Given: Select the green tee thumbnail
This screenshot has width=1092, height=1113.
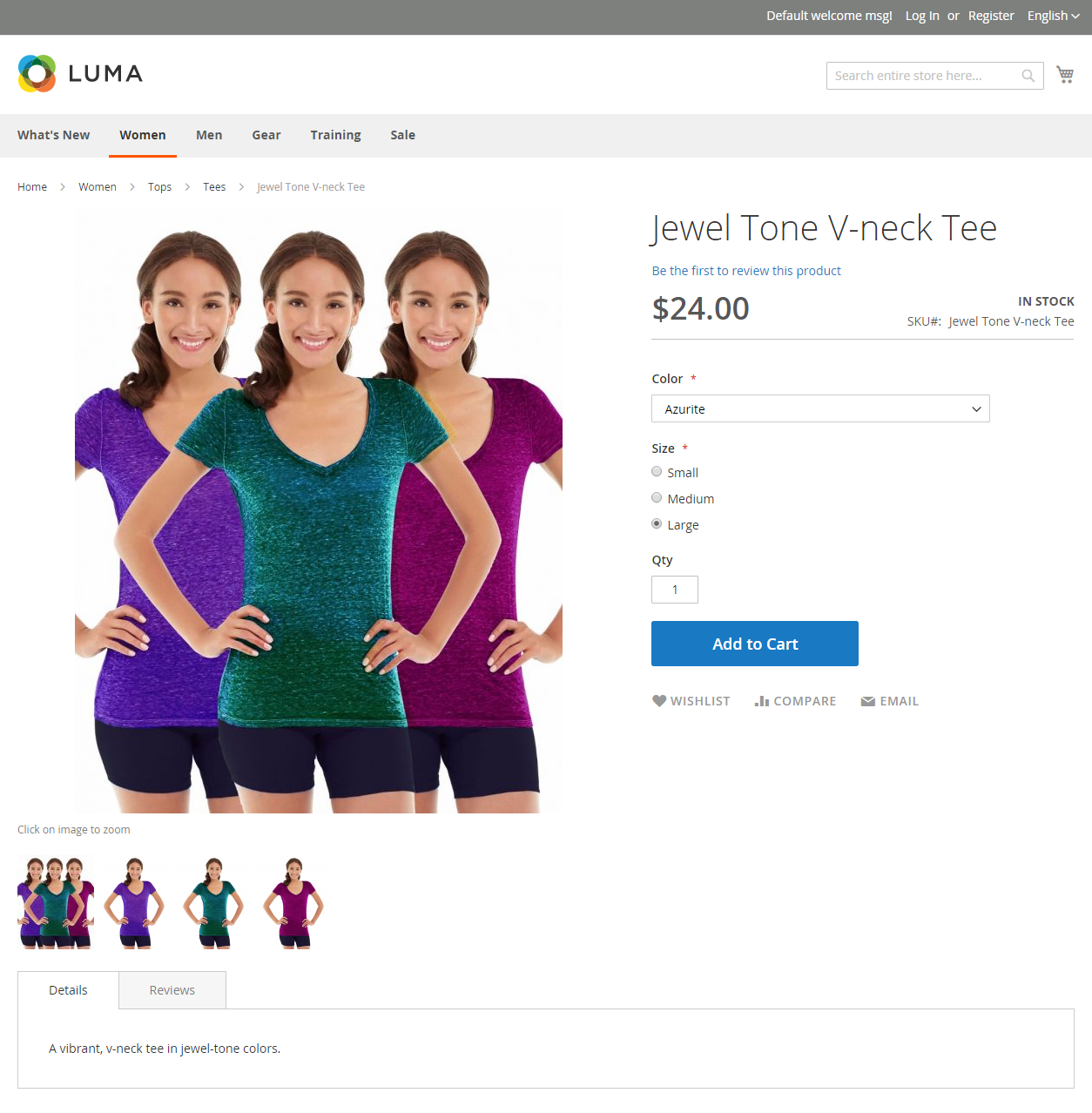Looking at the screenshot, I should point(214,903).
